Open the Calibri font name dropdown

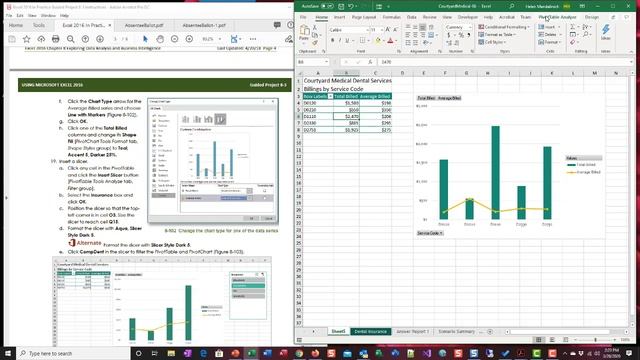pos(367,30)
